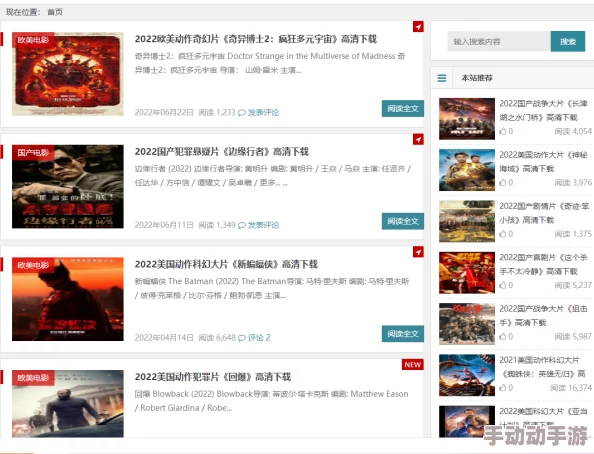This screenshot has width=594, height=454.
Task: Open the 新蝙蝠侠 poster thumbnail
Action: [68, 299]
